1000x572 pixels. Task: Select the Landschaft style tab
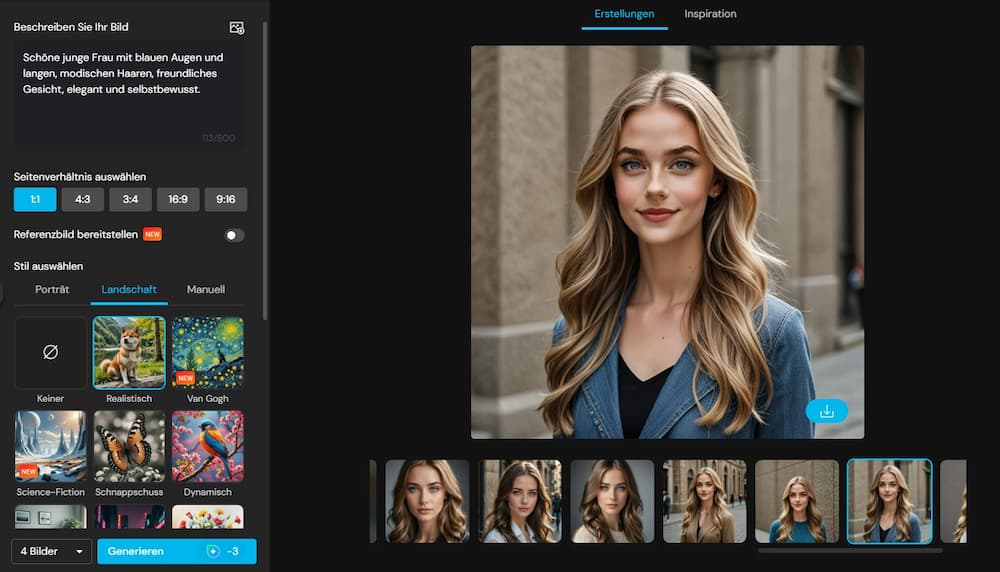pos(129,290)
